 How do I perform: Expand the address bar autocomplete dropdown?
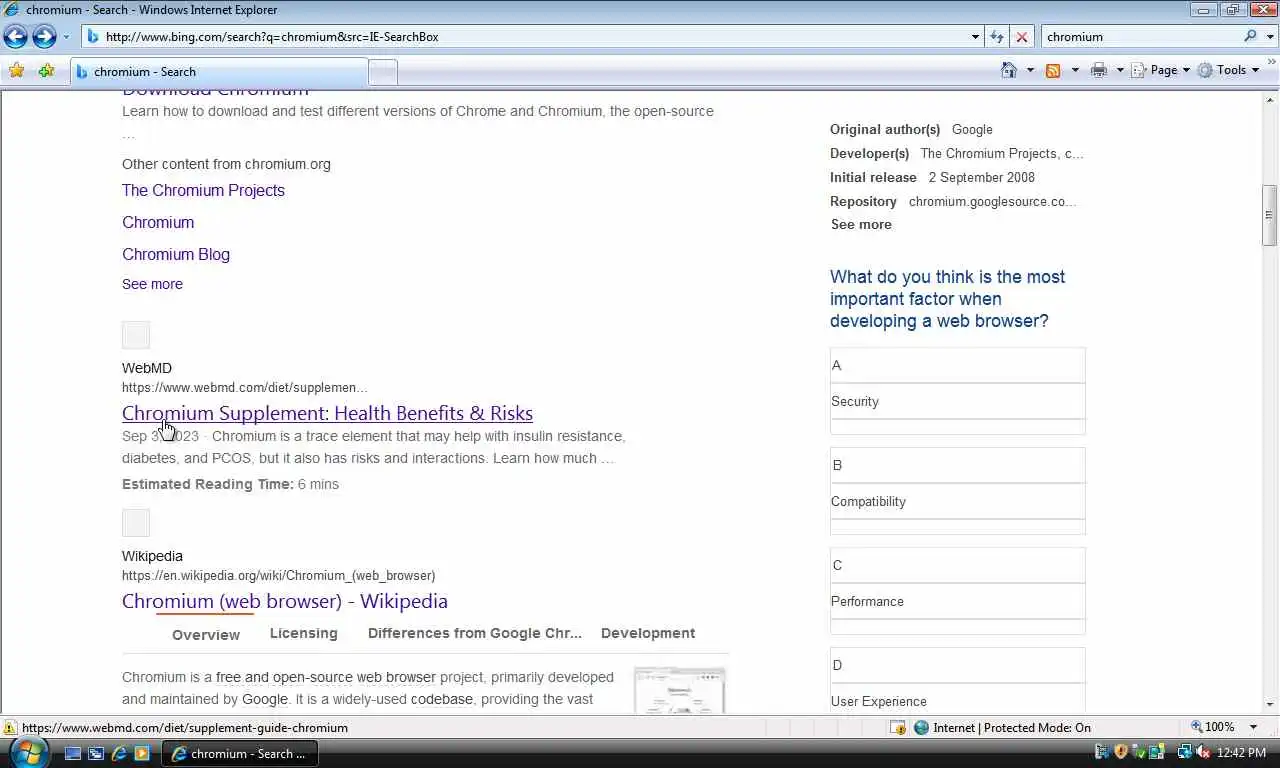tap(976, 37)
